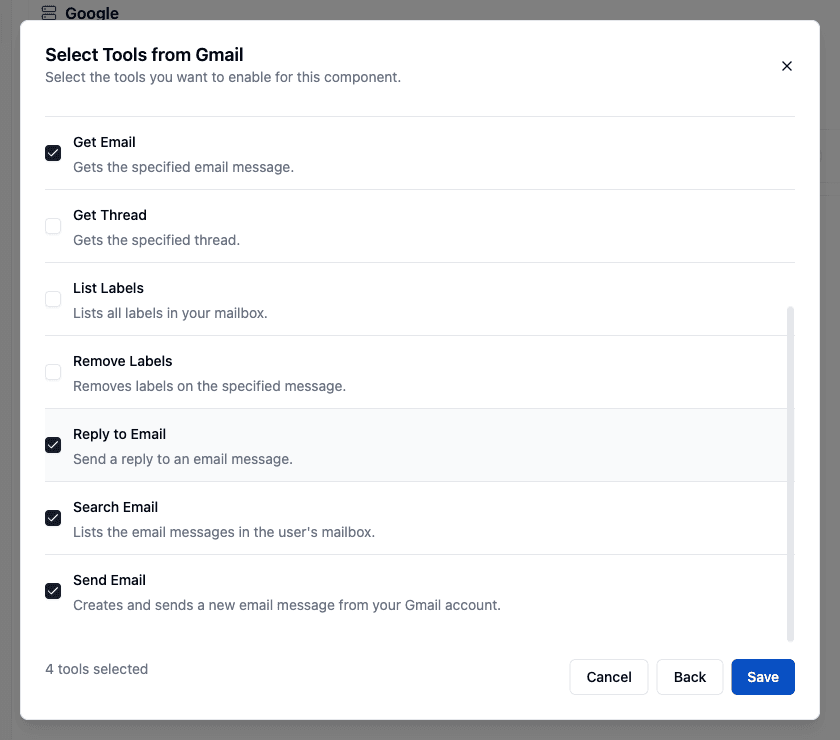Viewport: 840px width, 740px height.
Task: Click the Get Thread title text
Action: (110, 215)
